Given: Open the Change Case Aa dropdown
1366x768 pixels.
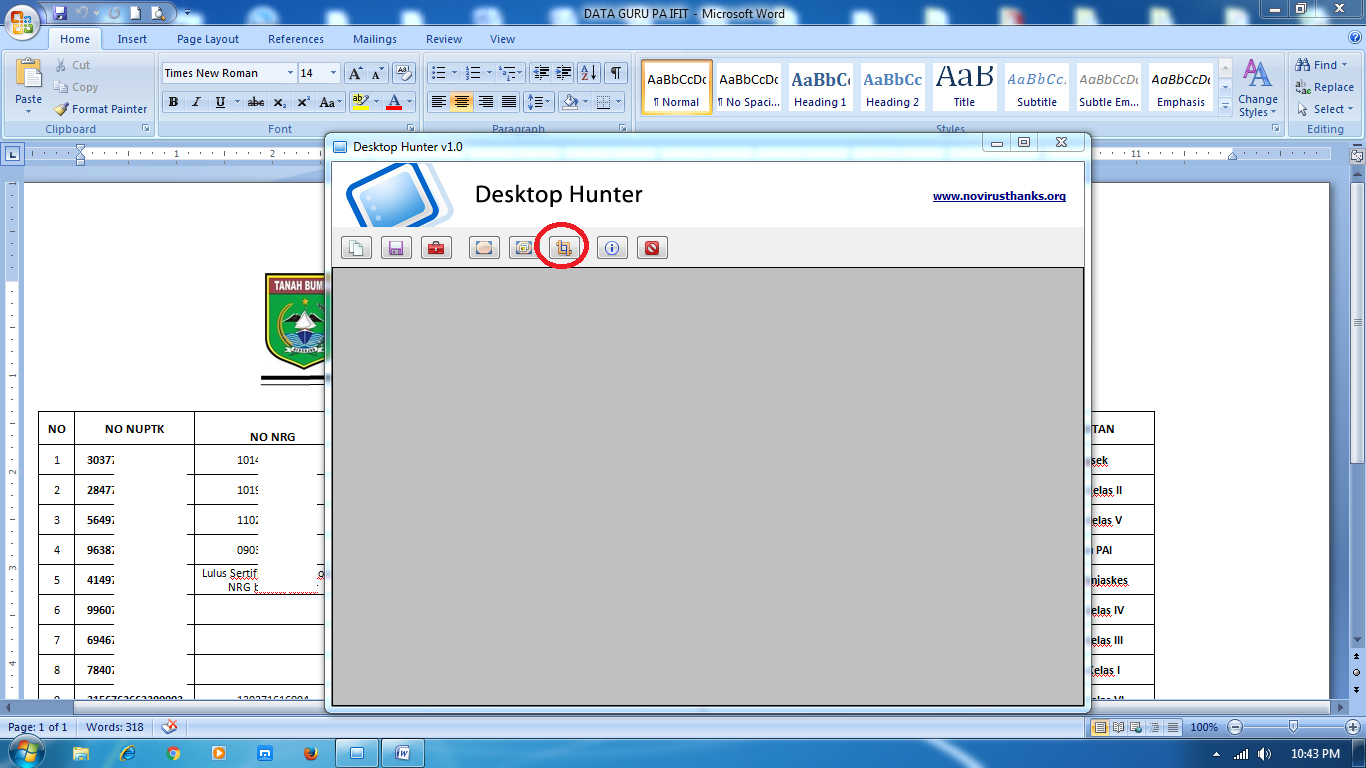Looking at the screenshot, I should pyautogui.click(x=331, y=102).
